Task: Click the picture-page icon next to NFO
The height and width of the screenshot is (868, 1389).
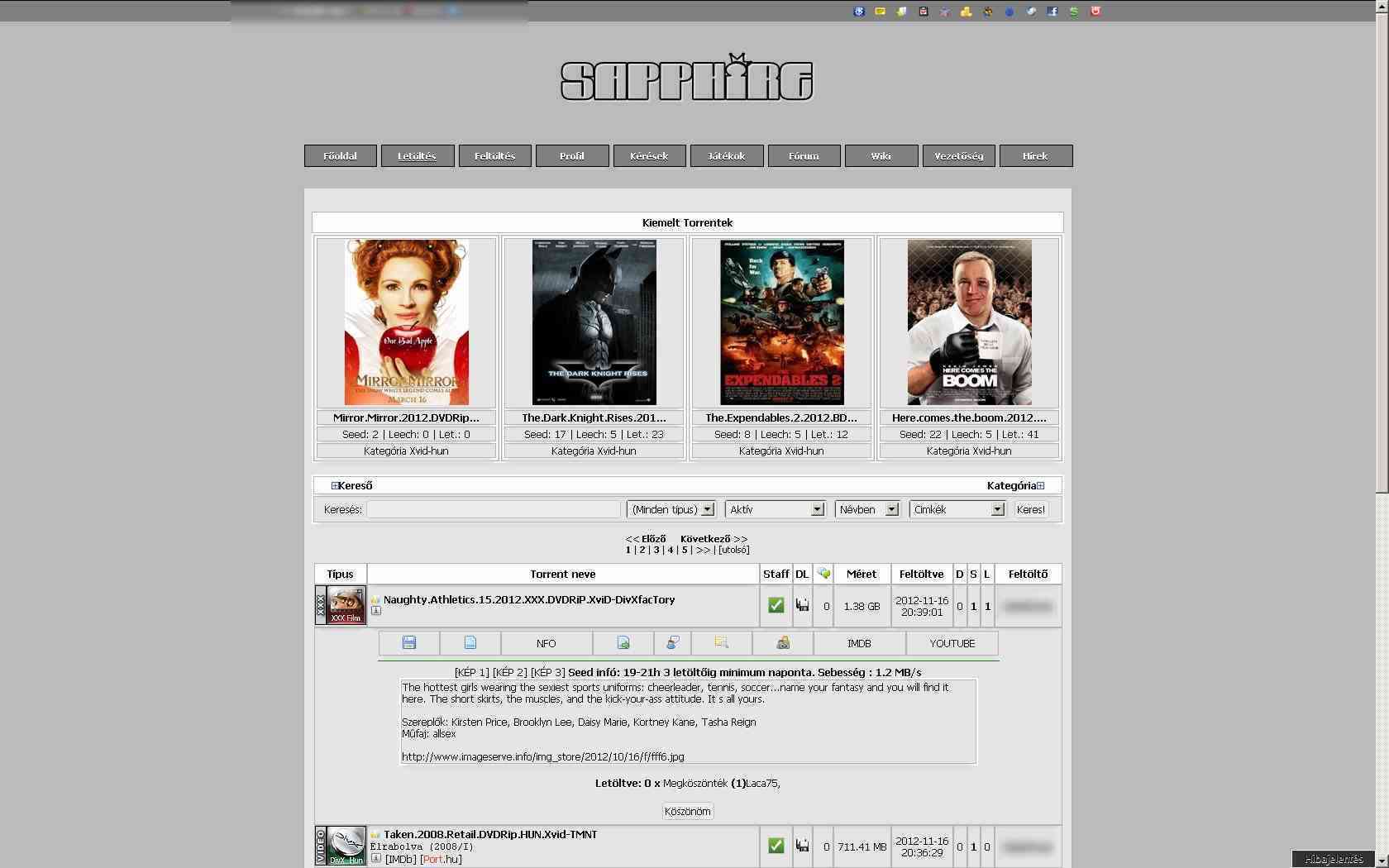Action: [x=623, y=642]
